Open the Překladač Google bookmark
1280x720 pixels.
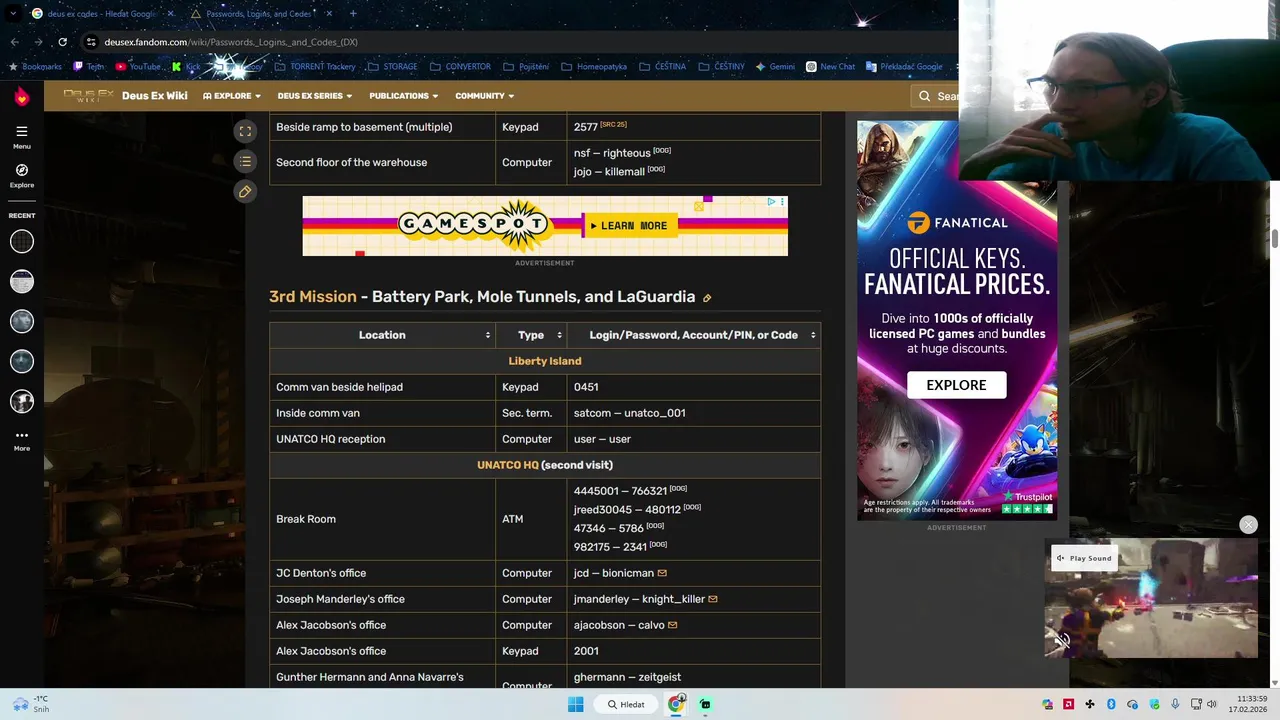click(904, 67)
